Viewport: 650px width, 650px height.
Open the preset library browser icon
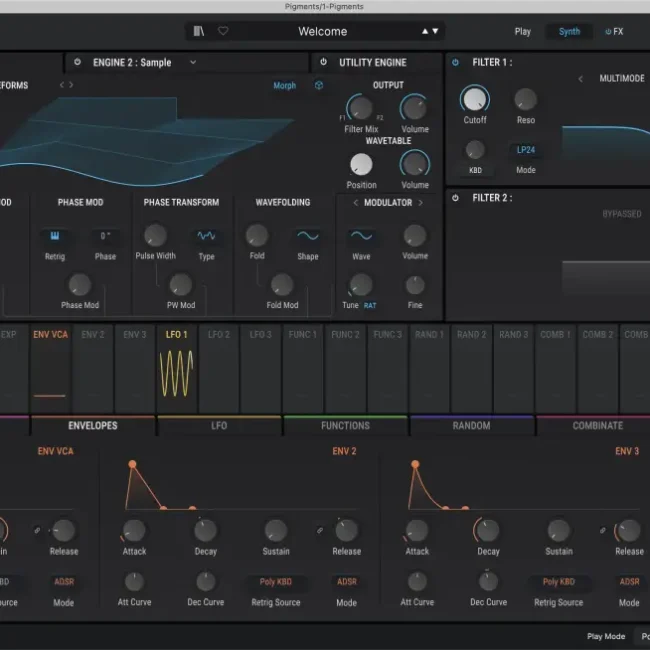(199, 31)
